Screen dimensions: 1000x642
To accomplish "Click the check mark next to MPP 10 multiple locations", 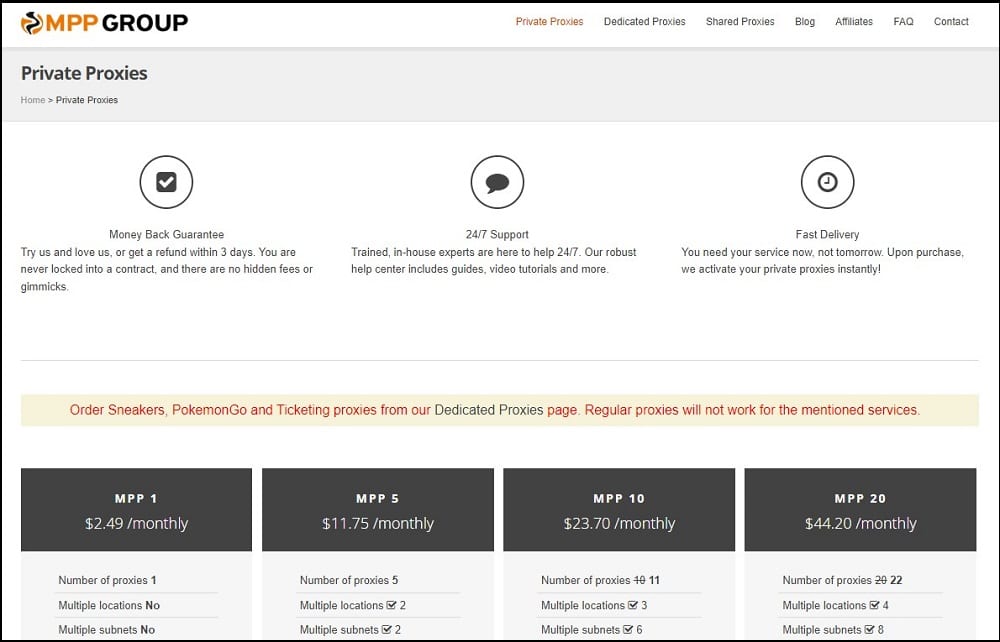I will pos(633,605).
